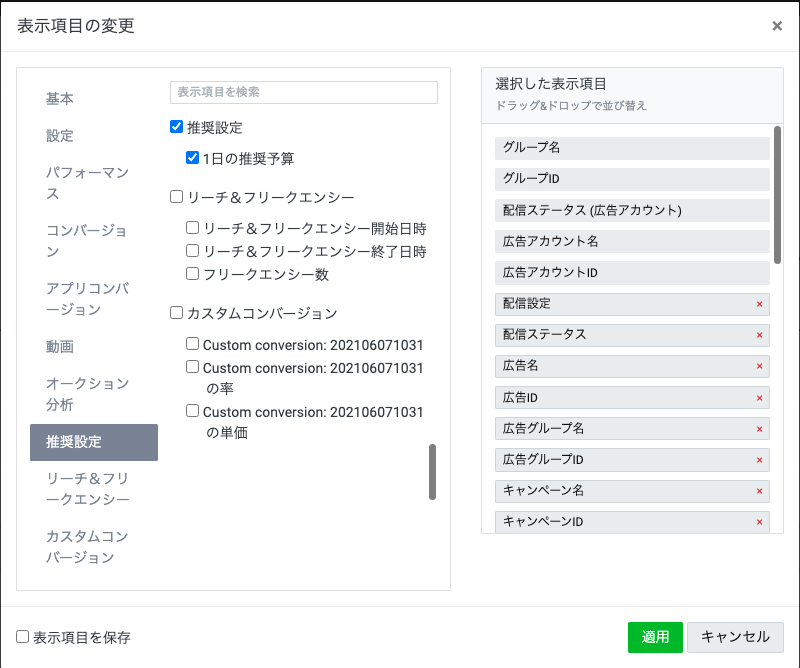Select the 動画 category
This screenshot has height=668, width=800.
60,347
